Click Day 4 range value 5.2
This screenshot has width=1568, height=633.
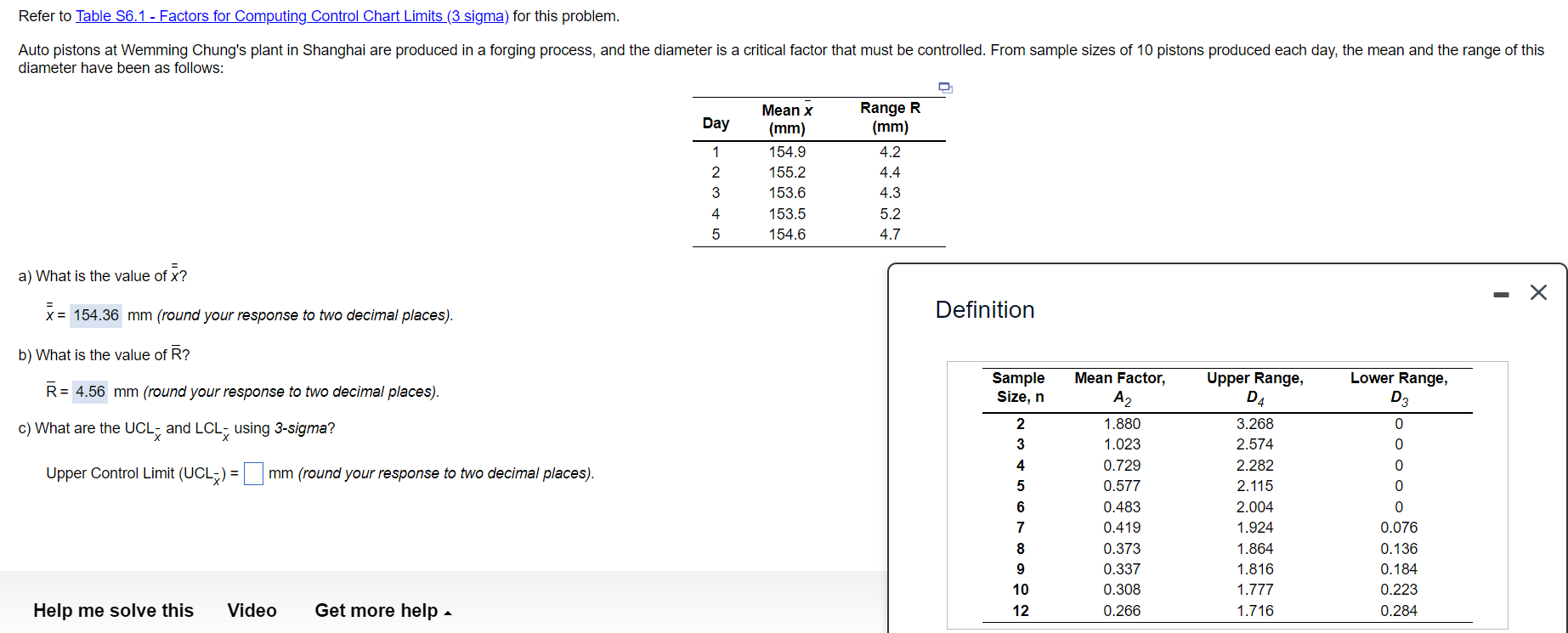(890, 214)
